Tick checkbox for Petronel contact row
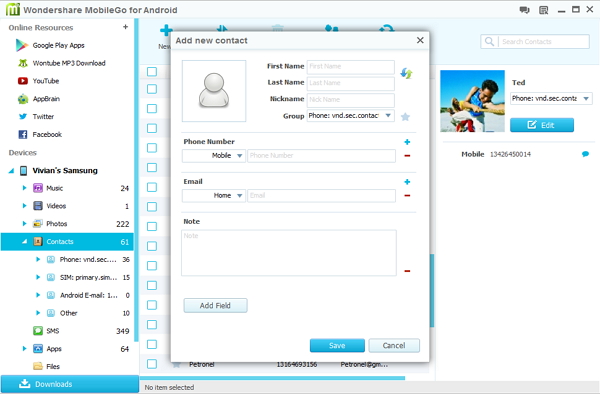 tap(152, 364)
